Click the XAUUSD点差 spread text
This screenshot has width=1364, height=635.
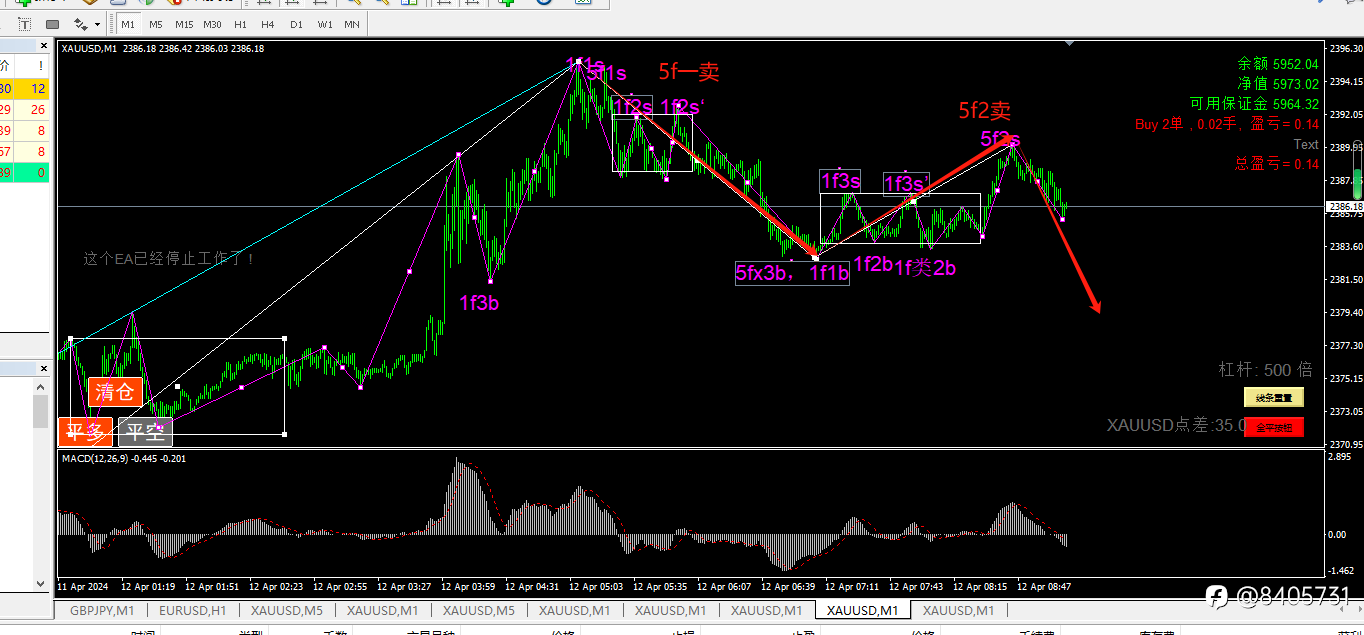tap(1176, 425)
